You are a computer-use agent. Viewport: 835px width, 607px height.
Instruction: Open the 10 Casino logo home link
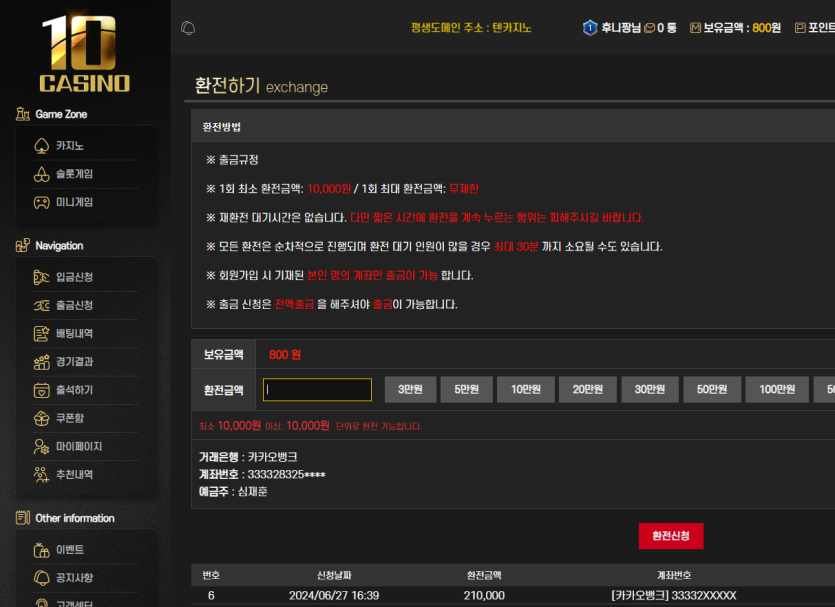point(85,54)
